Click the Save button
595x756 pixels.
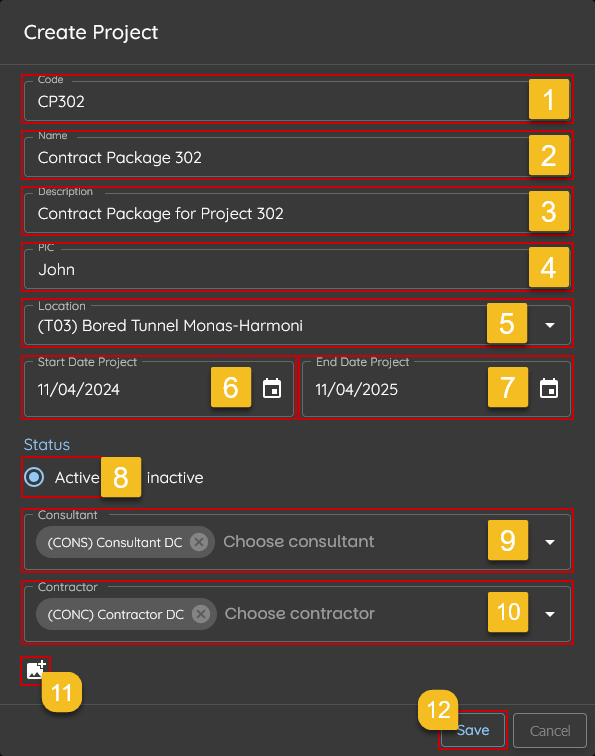tap(473, 730)
